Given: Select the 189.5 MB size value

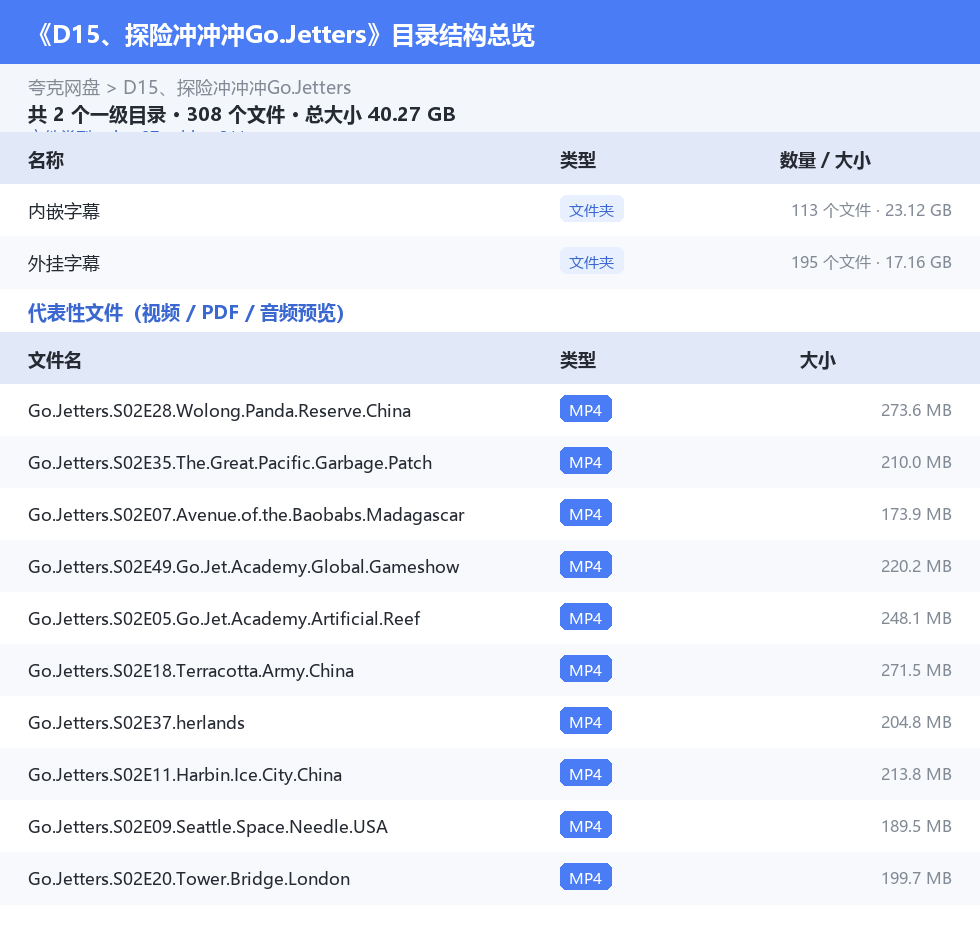Looking at the screenshot, I should point(916,827).
